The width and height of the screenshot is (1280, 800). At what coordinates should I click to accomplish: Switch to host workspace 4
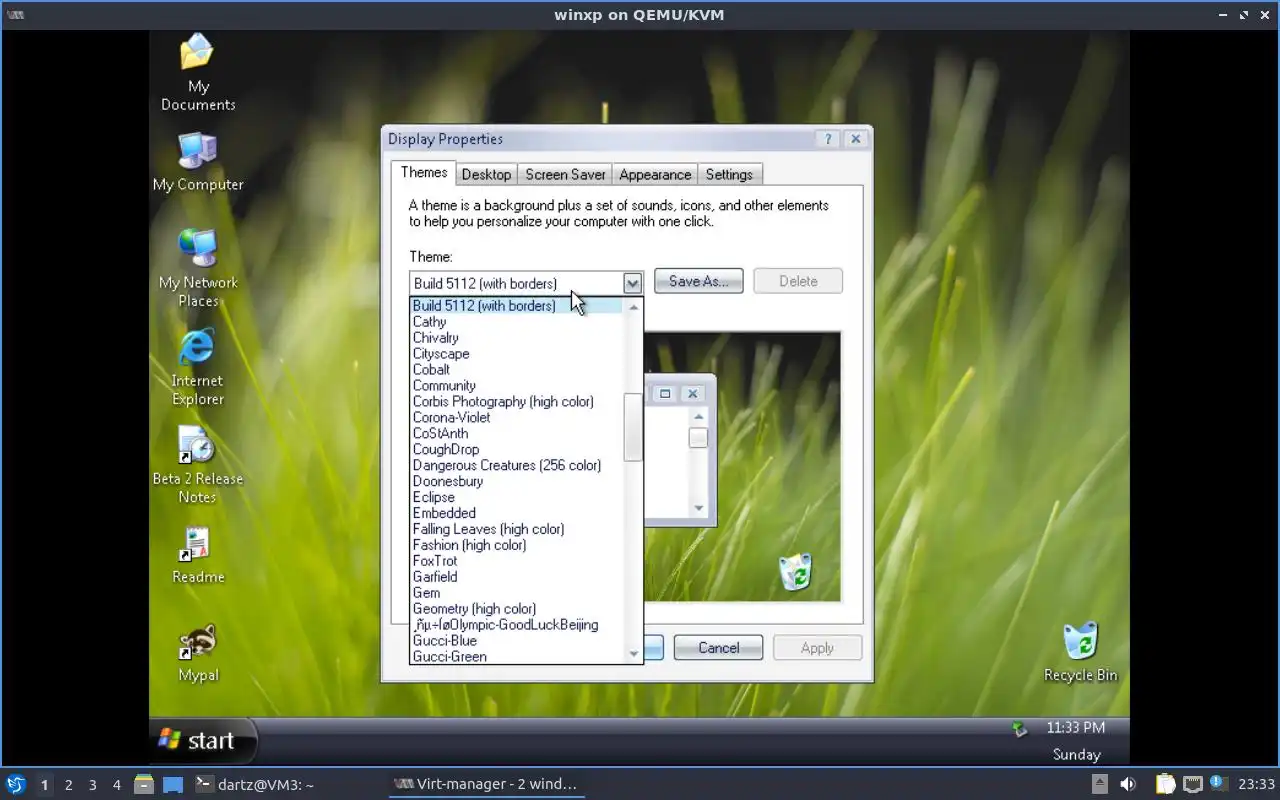[x=116, y=785]
